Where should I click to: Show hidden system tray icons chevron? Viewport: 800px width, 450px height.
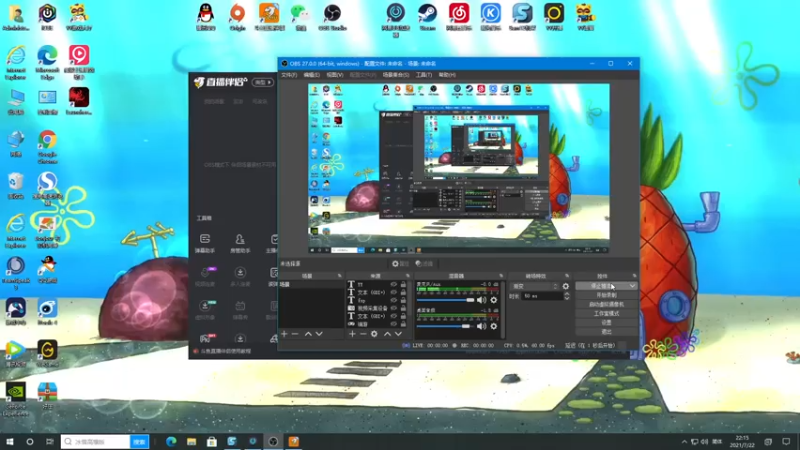684,442
